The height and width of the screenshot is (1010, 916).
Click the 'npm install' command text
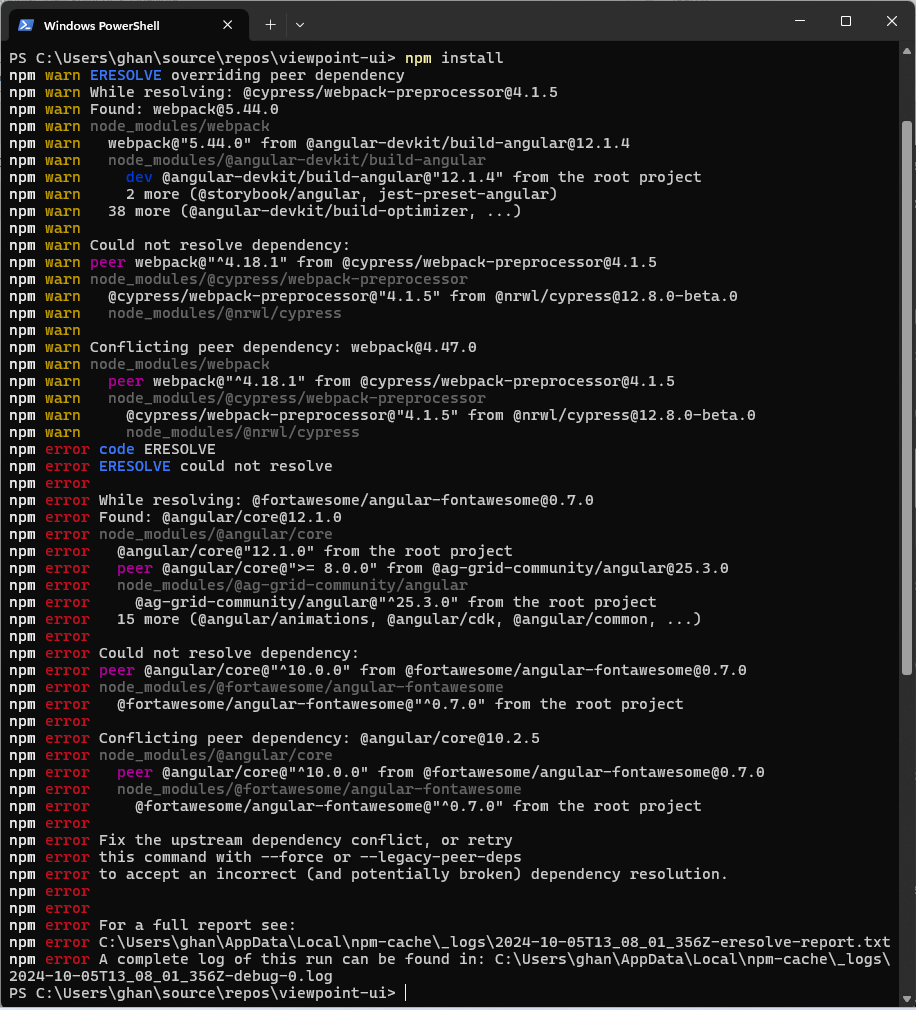(454, 58)
